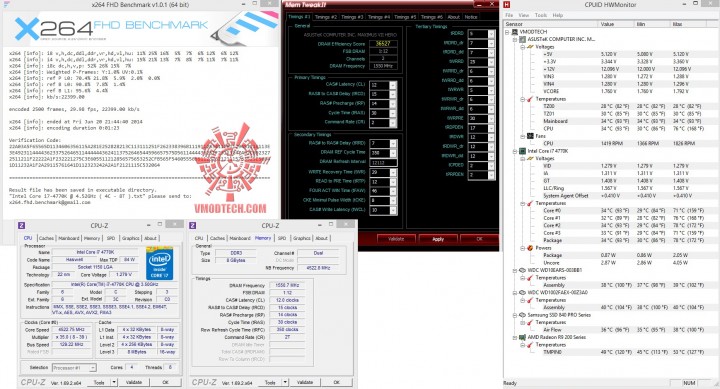Open the DRAM REF Cycle Time dropdown
Viewport: 720px width, 389px height.
393,152
